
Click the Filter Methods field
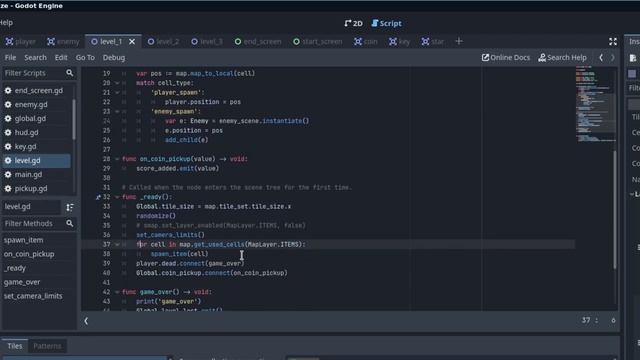pos(39,223)
